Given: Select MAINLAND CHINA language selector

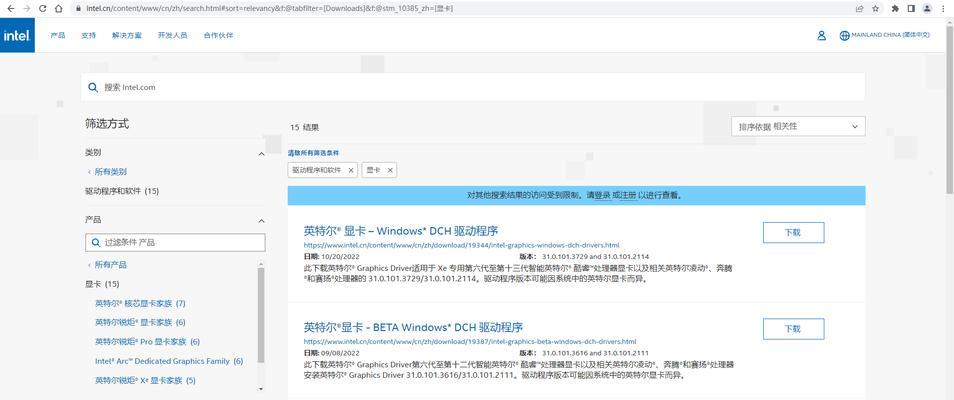Looking at the screenshot, I should [890, 35].
